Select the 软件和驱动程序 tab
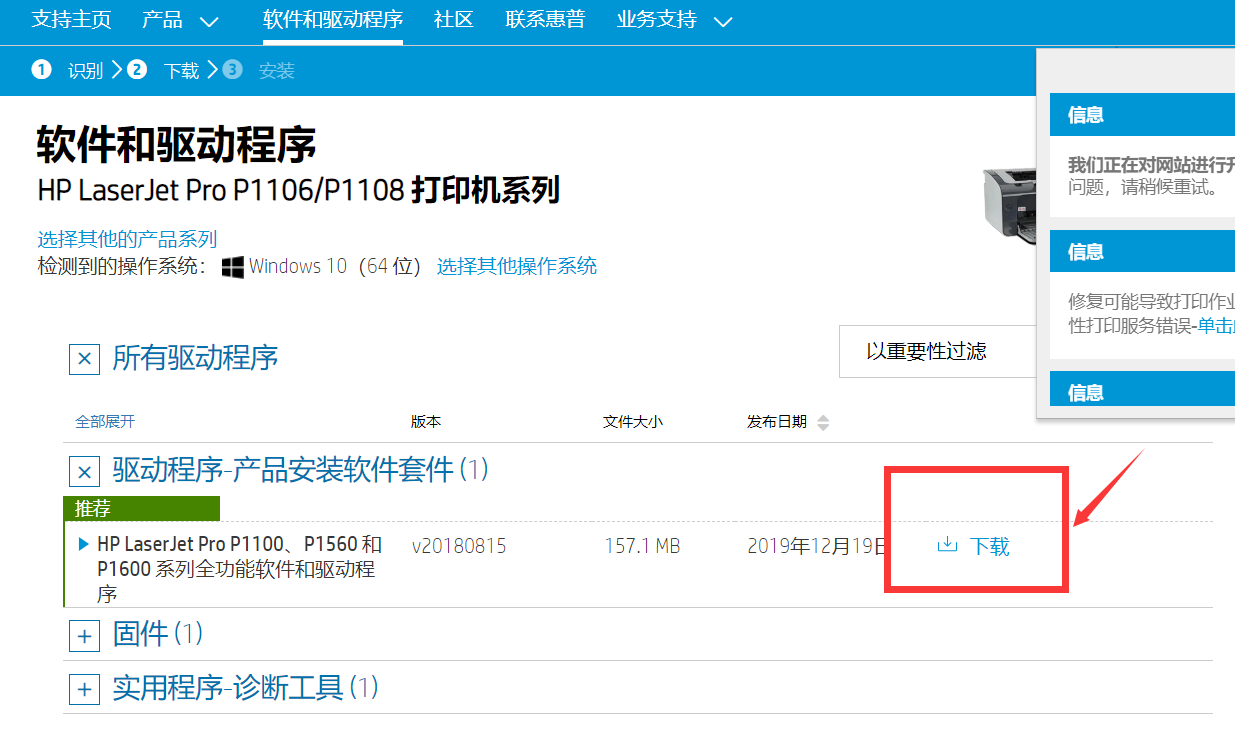Image resolution: width=1235 pixels, height=750 pixels. [x=333, y=20]
